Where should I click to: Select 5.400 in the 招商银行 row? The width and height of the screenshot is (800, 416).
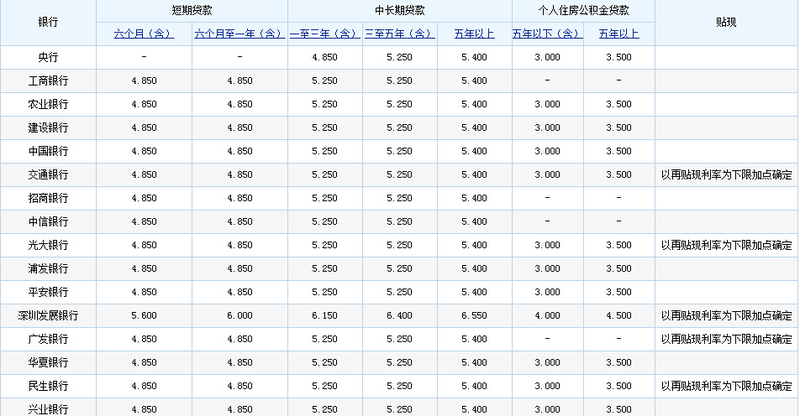(474, 198)
